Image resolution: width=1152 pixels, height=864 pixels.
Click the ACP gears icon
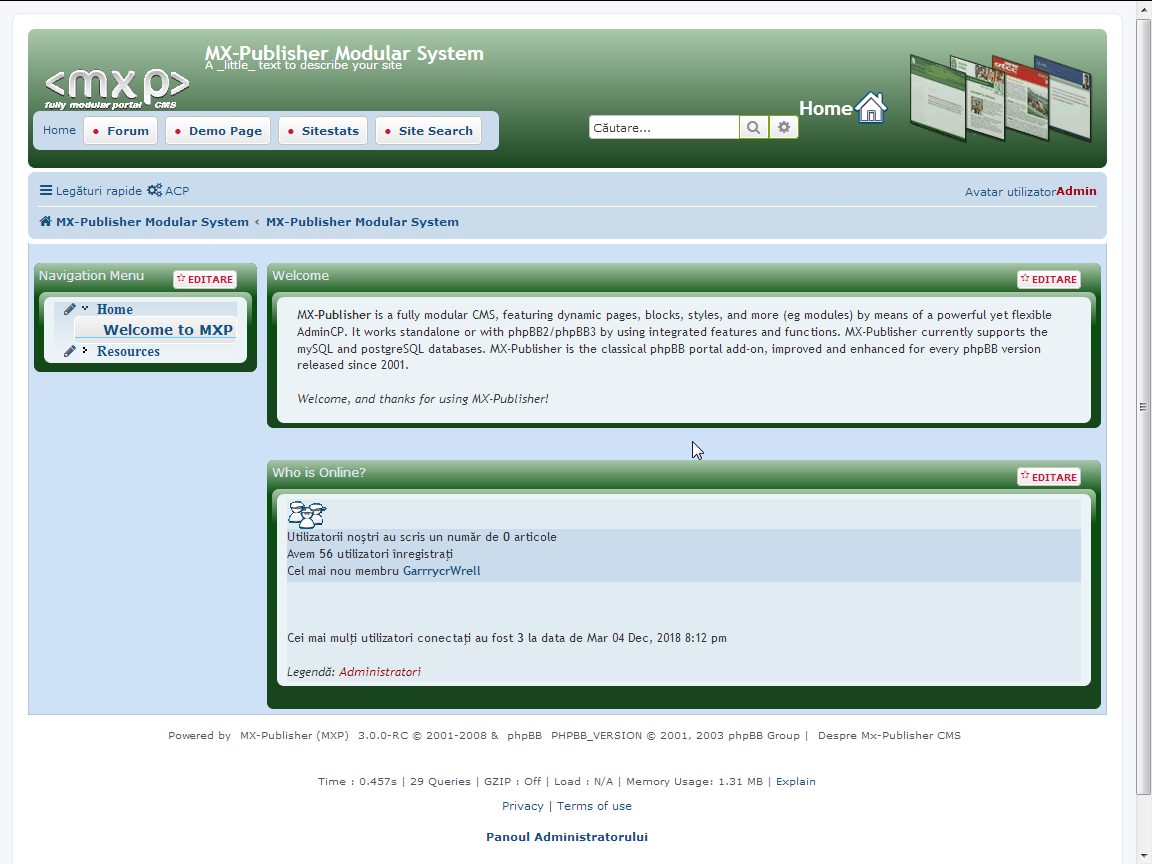[154, 190]
